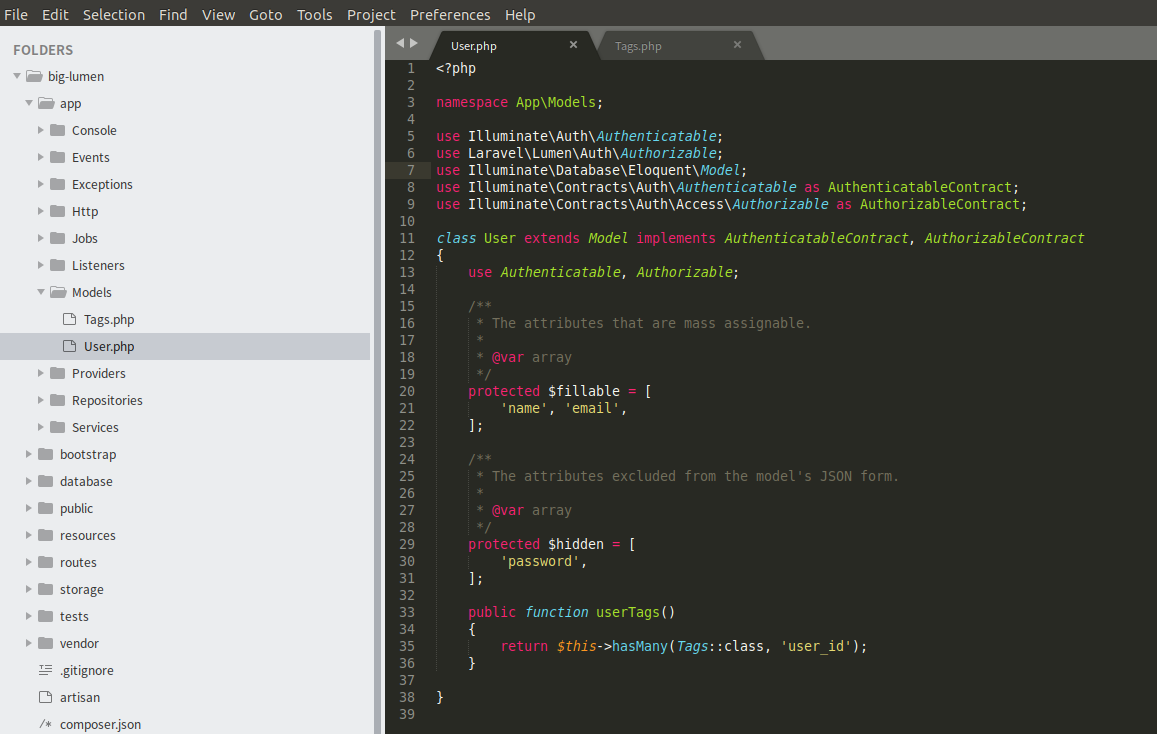Click the Http folder icon
1157x734 pixels.
pyautogui.click(x=58, y=211)
